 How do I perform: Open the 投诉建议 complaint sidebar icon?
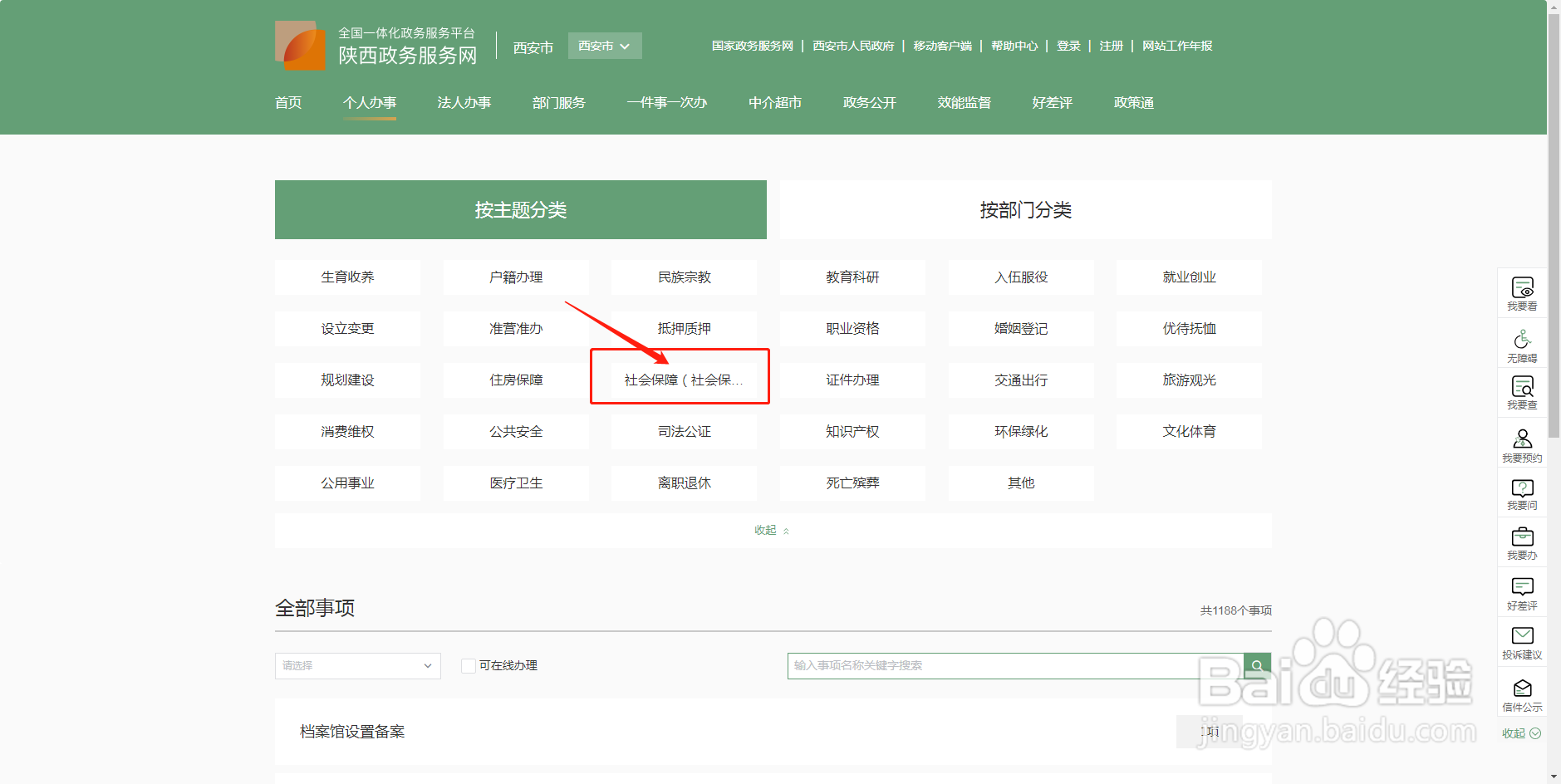(1521, 642)
